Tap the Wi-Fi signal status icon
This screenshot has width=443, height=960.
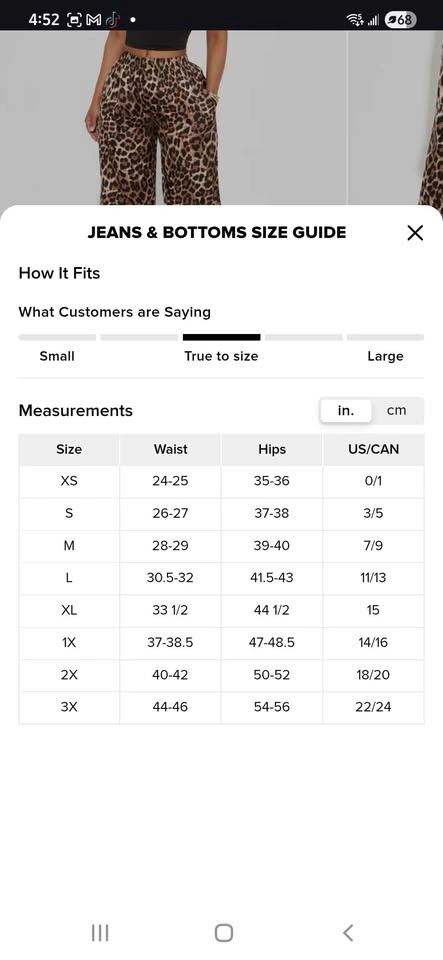(x=355, y=20)
